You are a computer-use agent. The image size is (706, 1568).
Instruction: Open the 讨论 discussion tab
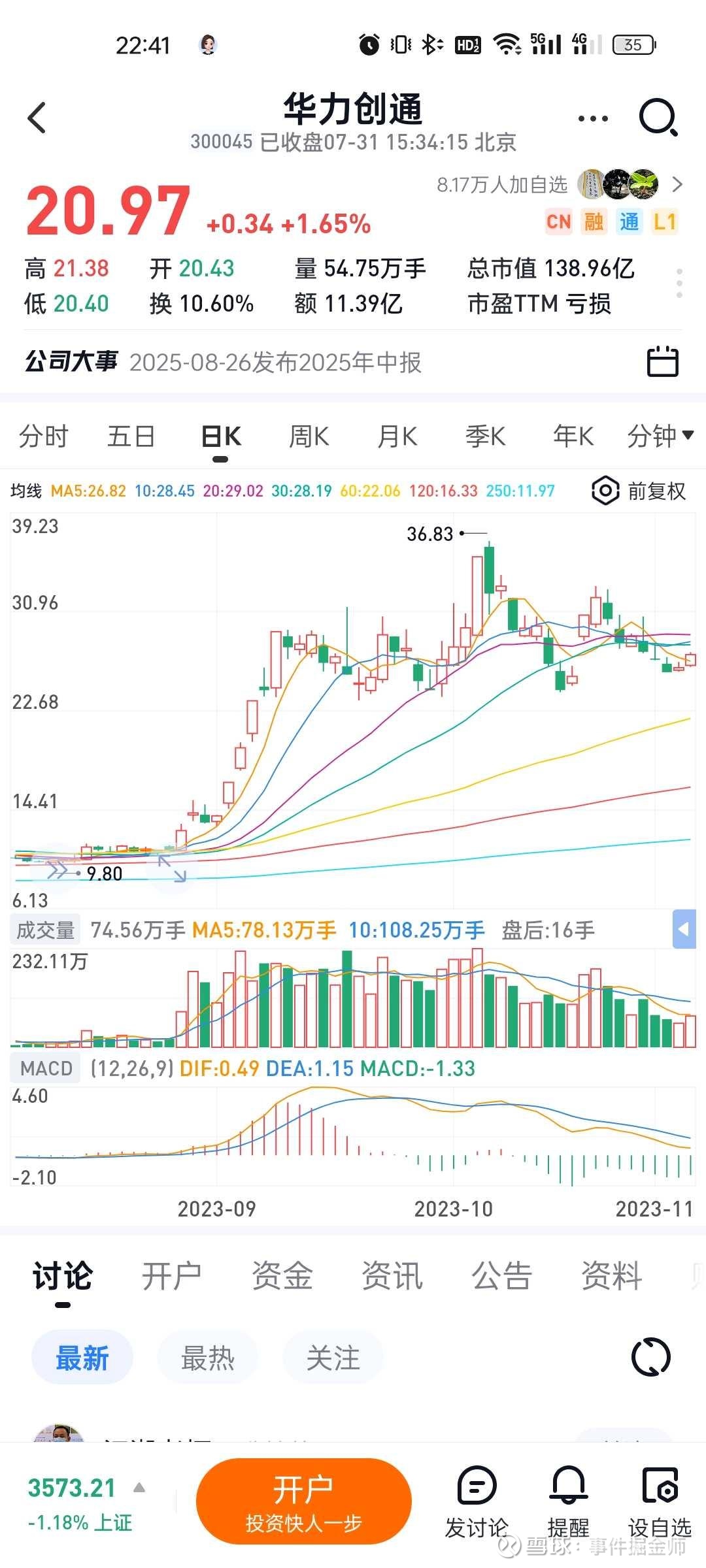(x=63, y=1276)
